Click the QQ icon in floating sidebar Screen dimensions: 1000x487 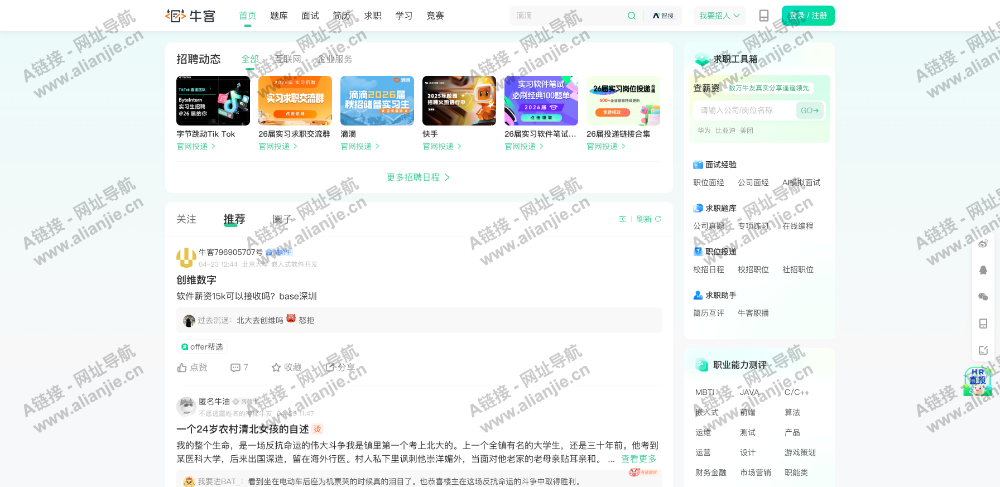coord(983,270)
